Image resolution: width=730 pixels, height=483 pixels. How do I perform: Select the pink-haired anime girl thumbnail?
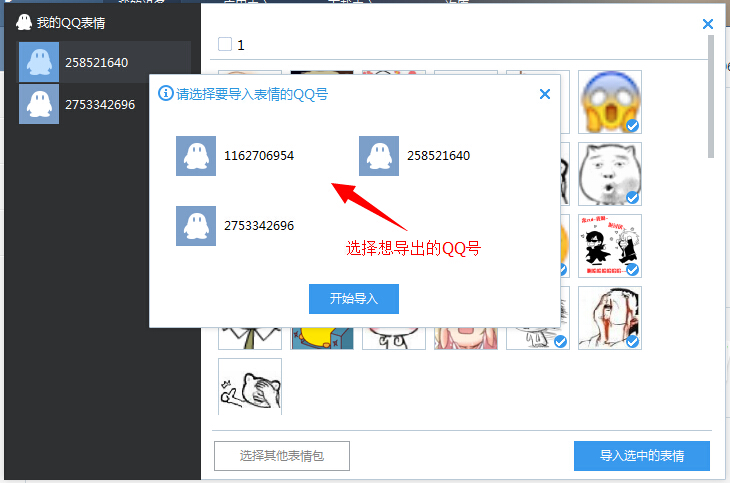coord(466,339)
